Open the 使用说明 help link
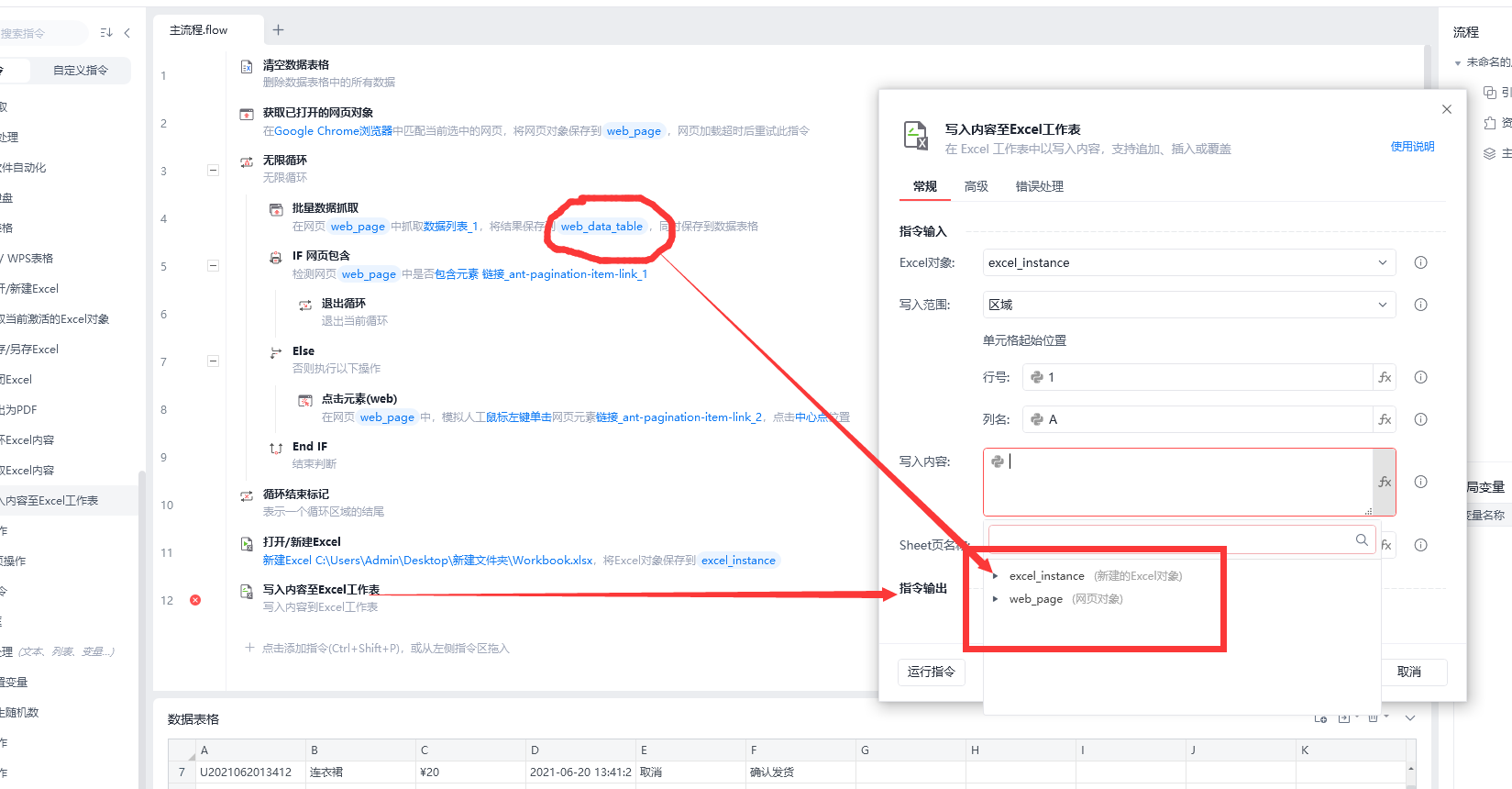Screen dimensions: 1512x789 coord(1412,147)
